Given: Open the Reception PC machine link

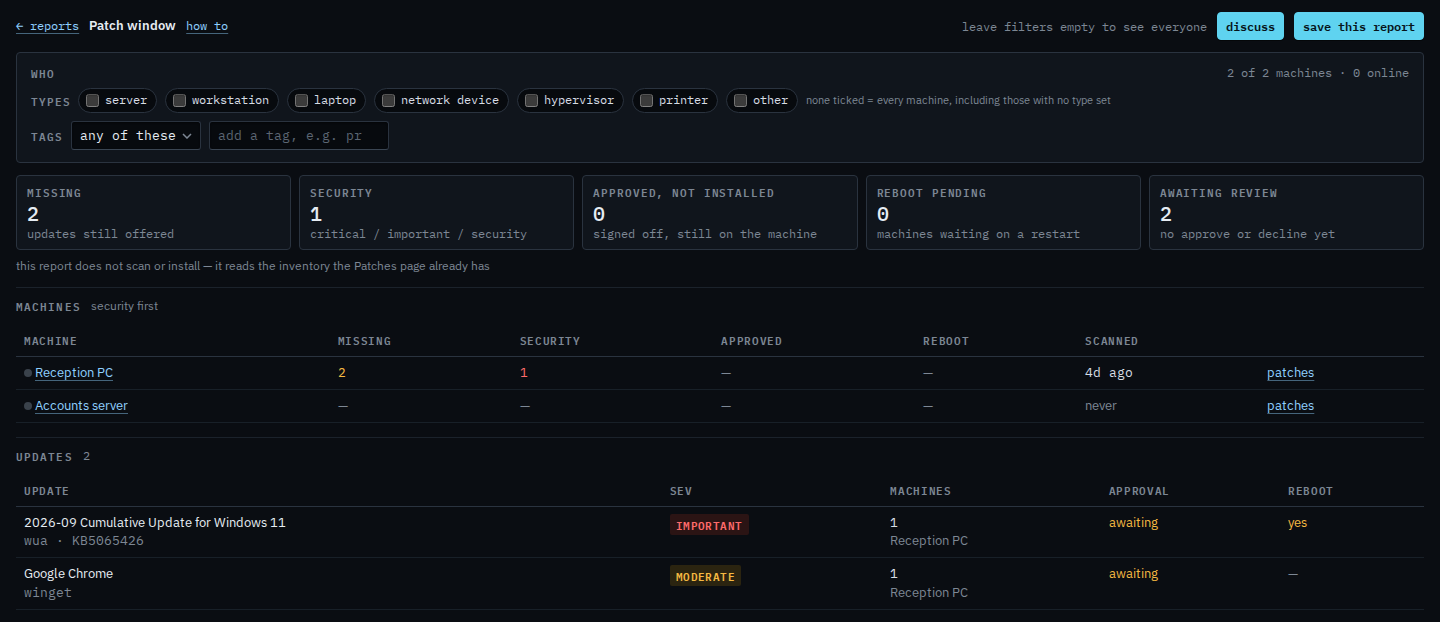Looking at the screenshot, I should click(x=74, y=373).
